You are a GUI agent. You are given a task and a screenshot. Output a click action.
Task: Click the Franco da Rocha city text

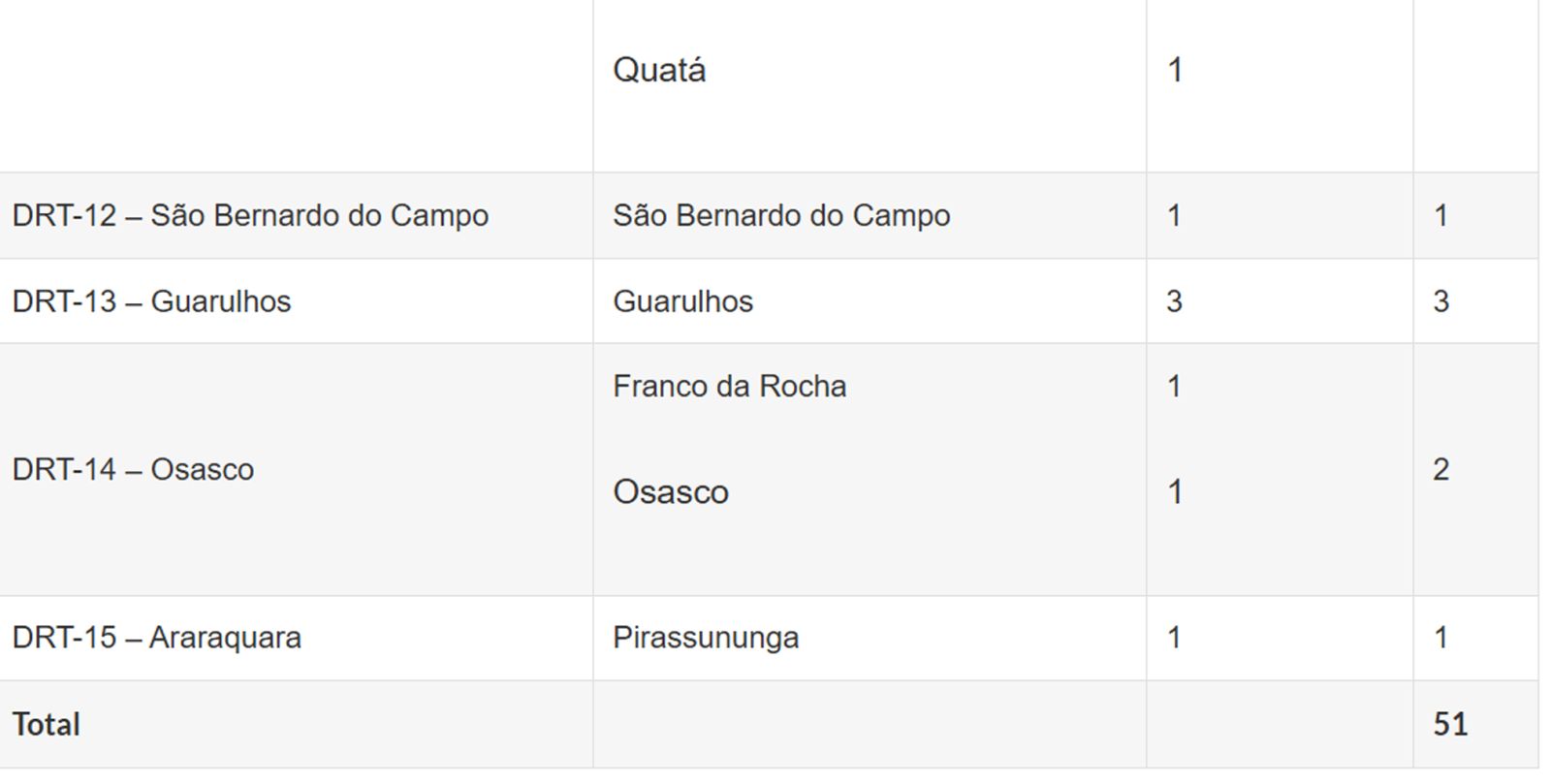click(729, 387)
